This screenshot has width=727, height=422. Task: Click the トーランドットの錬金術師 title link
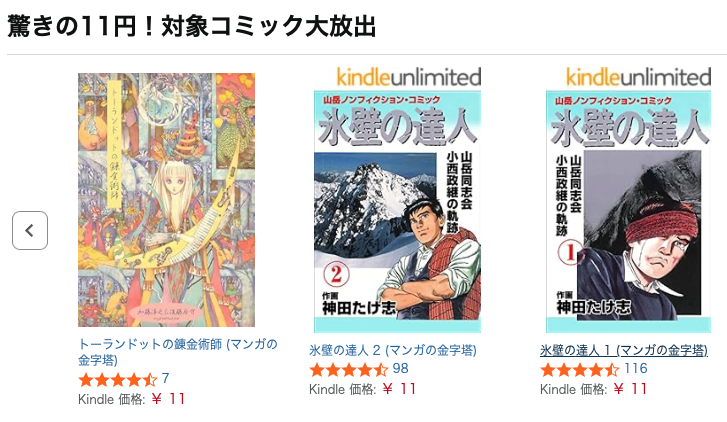point(178,352)
